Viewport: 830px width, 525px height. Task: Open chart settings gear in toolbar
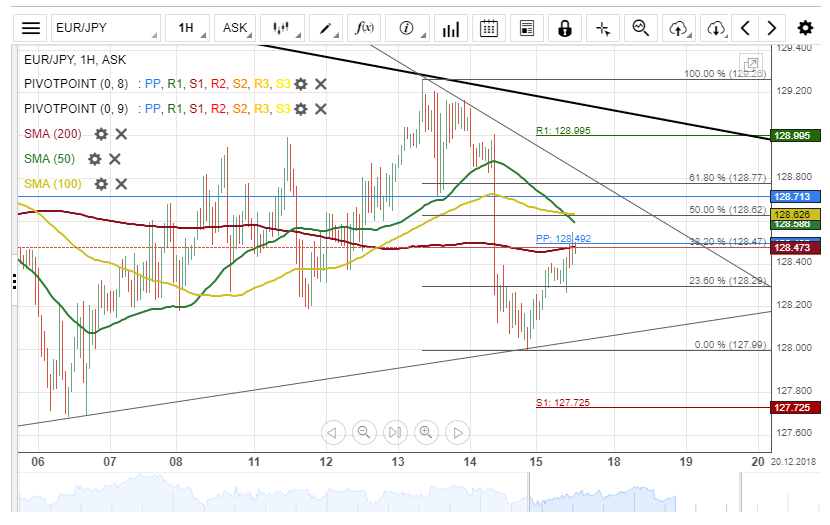[x=805, y=28]
